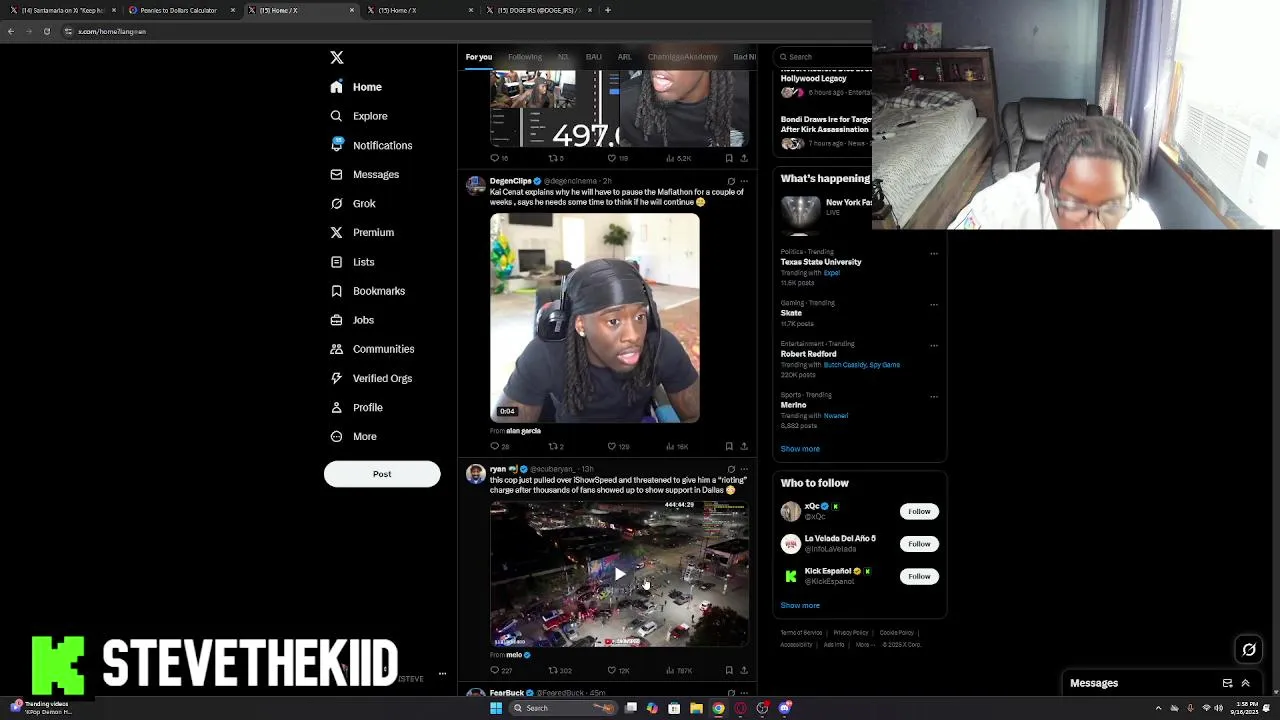Screen dimensions: 1280x720
Task: Click Show more under Who to follow
Action: (x=800, y=605)
